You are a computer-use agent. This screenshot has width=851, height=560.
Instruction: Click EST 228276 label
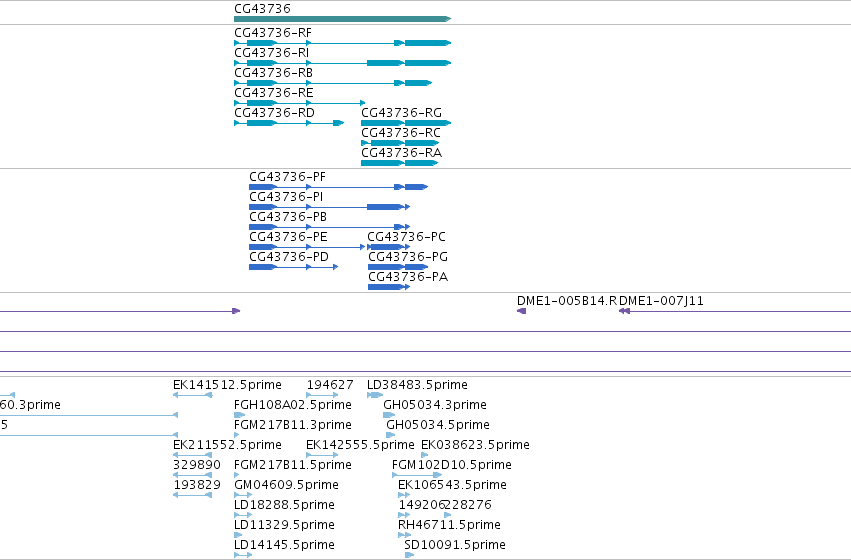tap(468, 505)
